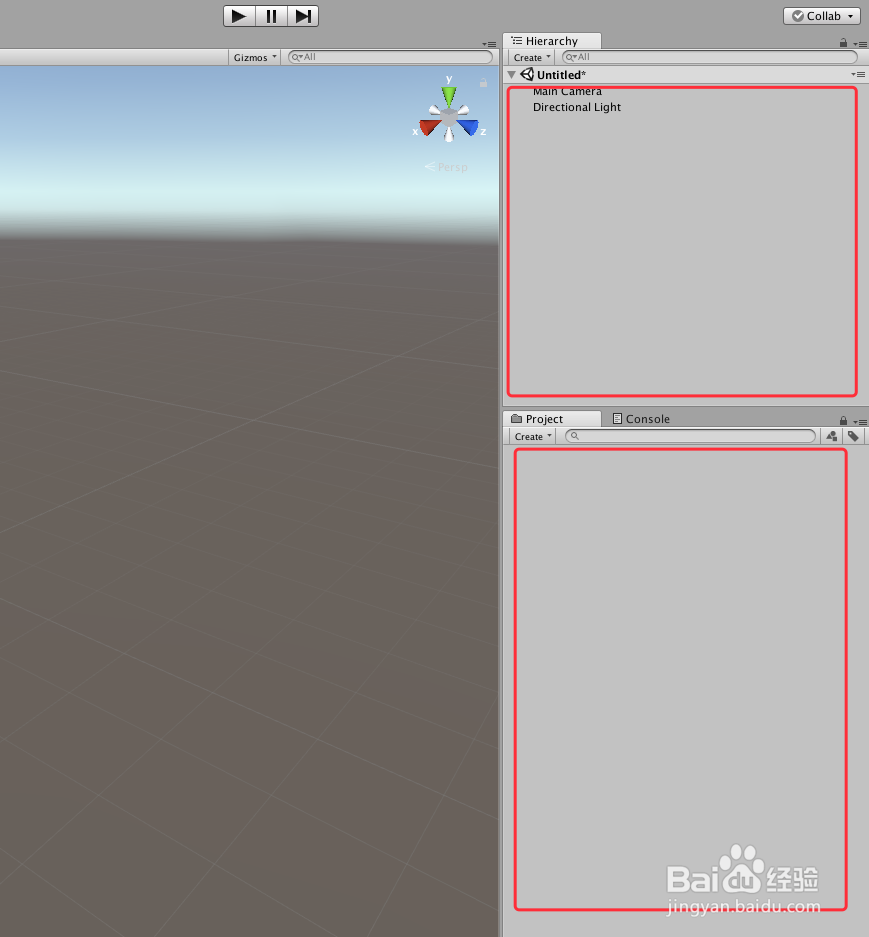Open the Gizmos dropdown in Scene view
This screenshot has width=869, height=937.
pyautogui.click(x=253, y=57)
